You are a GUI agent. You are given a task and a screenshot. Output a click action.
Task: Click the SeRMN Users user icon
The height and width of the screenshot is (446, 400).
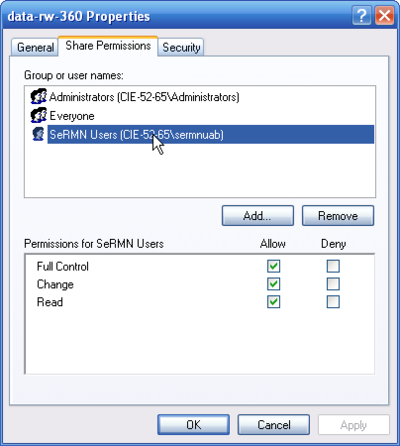[x=39, y=134]
